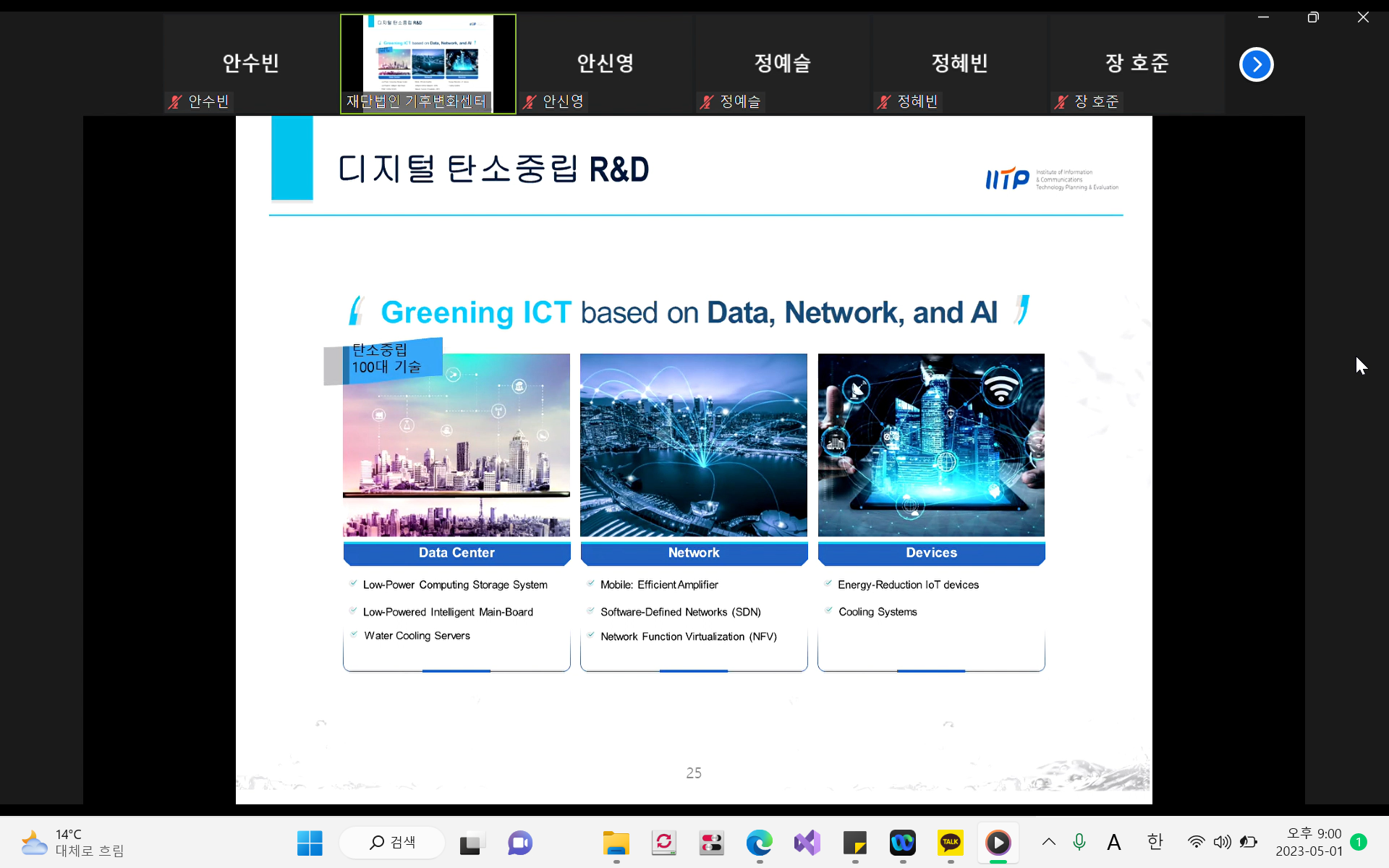Open the Webex app taskbar icon

pyautogui.click(x=902, y=843)
